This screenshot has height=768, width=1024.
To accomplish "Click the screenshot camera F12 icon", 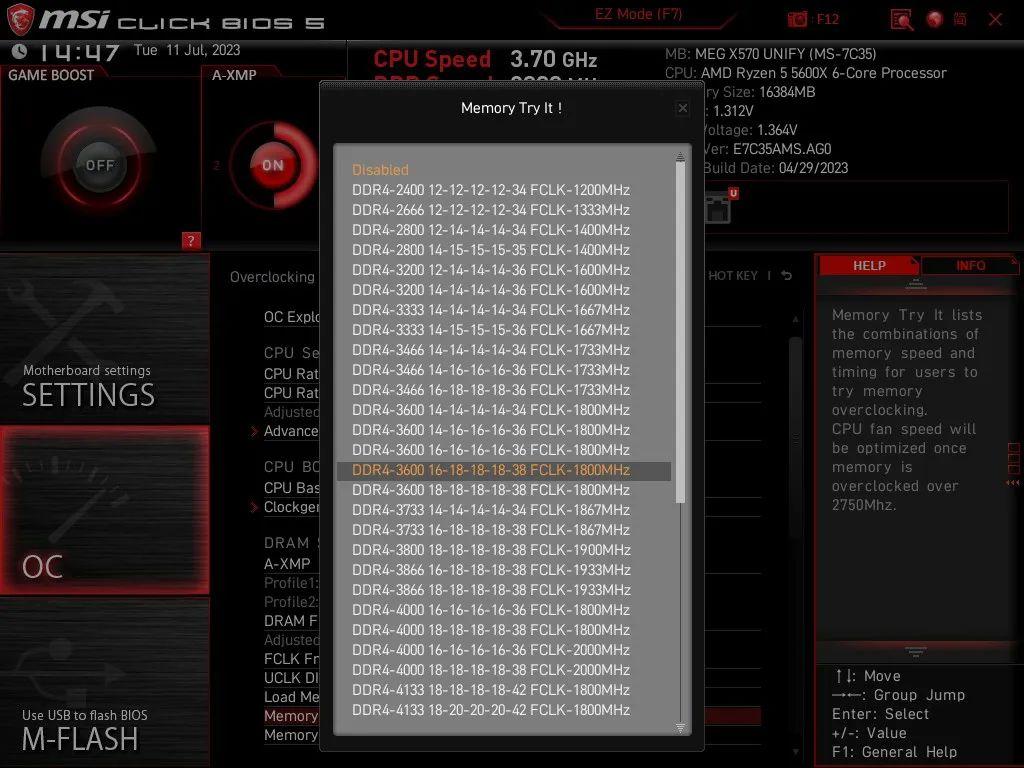I will point(797,19).
